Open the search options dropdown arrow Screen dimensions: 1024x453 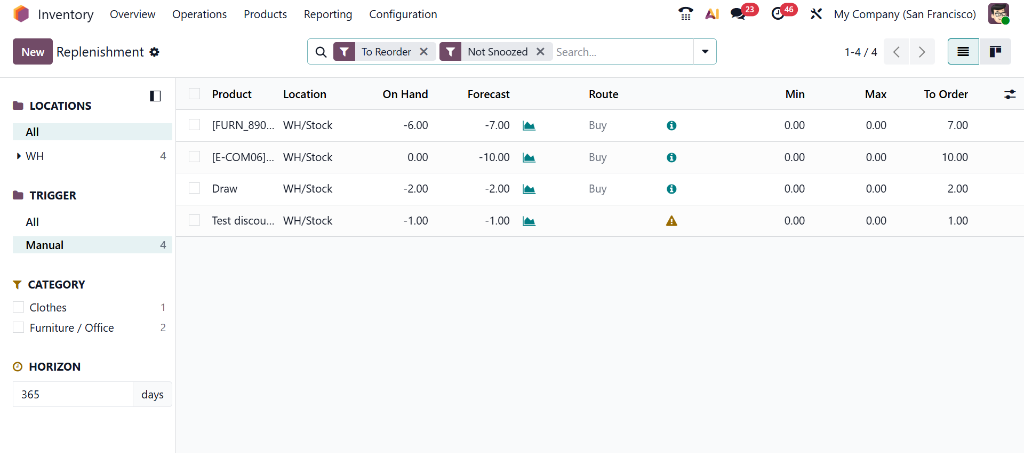tap(705, 52)
